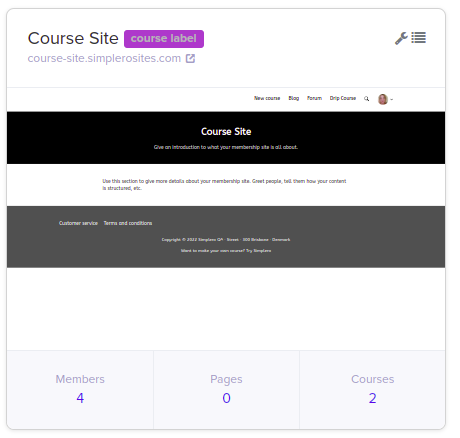Click the Terms and conditions footer link
Screen dimensions: 460x438
(x=128, y=223)
